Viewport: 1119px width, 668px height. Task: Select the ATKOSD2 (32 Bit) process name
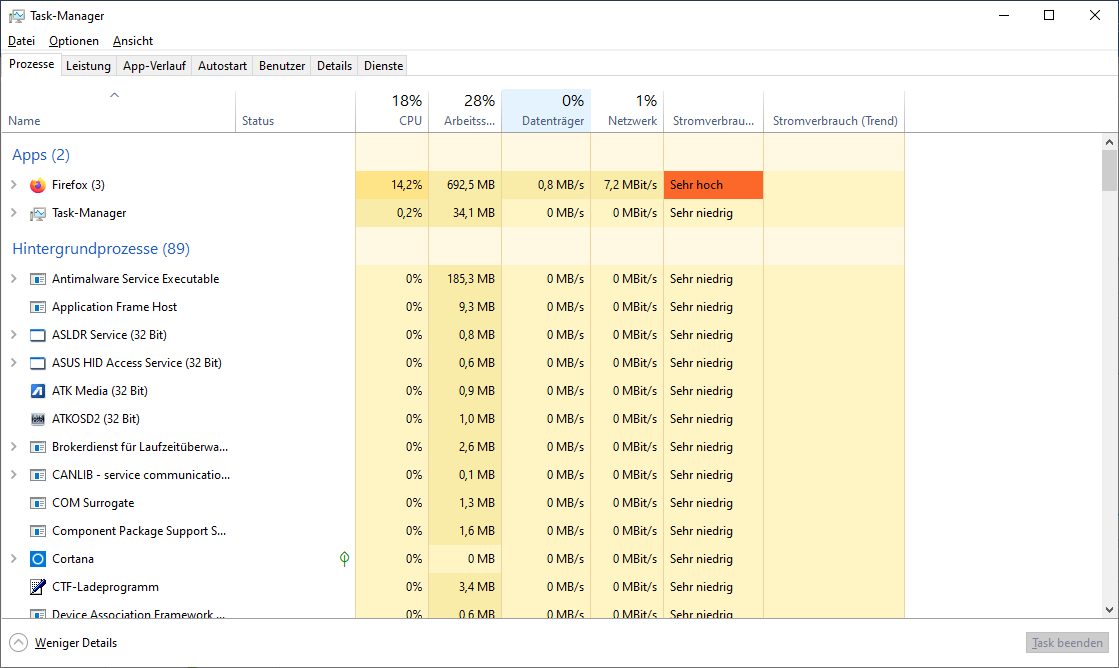(96, 419)
